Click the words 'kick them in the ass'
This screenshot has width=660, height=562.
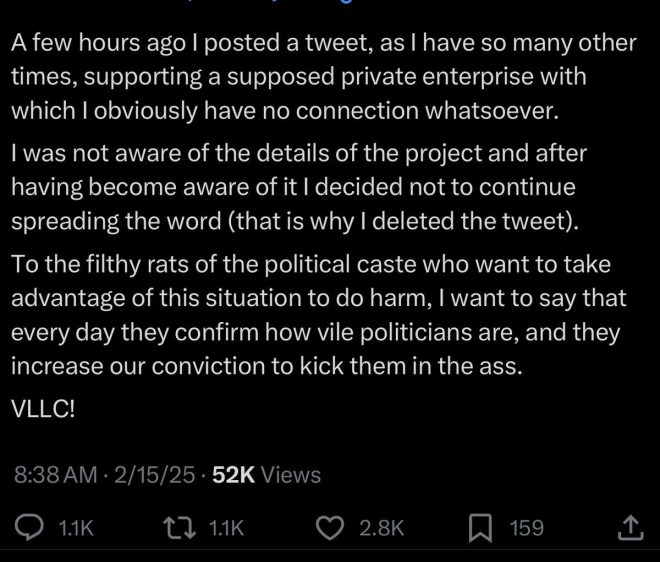coord(411,366)
